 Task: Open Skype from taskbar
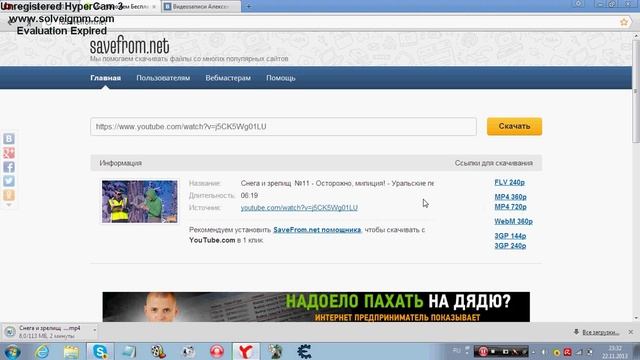pos(100,351)
